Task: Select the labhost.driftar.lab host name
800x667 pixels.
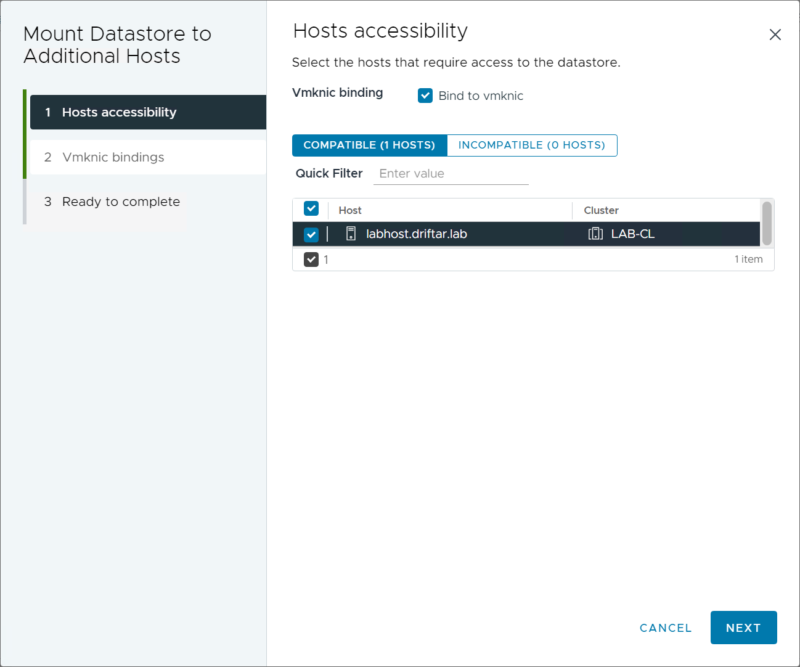Action: point(416,234)
